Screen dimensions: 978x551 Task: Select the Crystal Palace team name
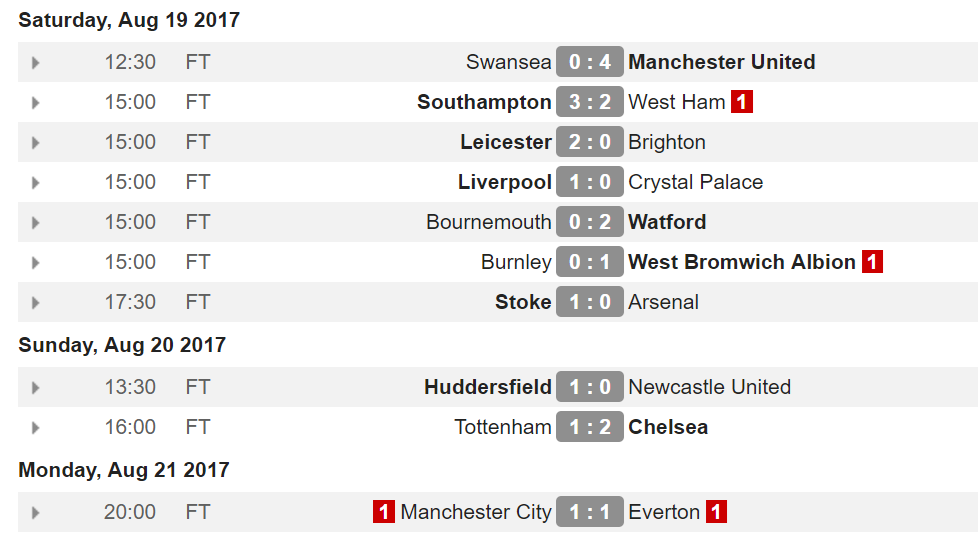[x=695, y=182]
